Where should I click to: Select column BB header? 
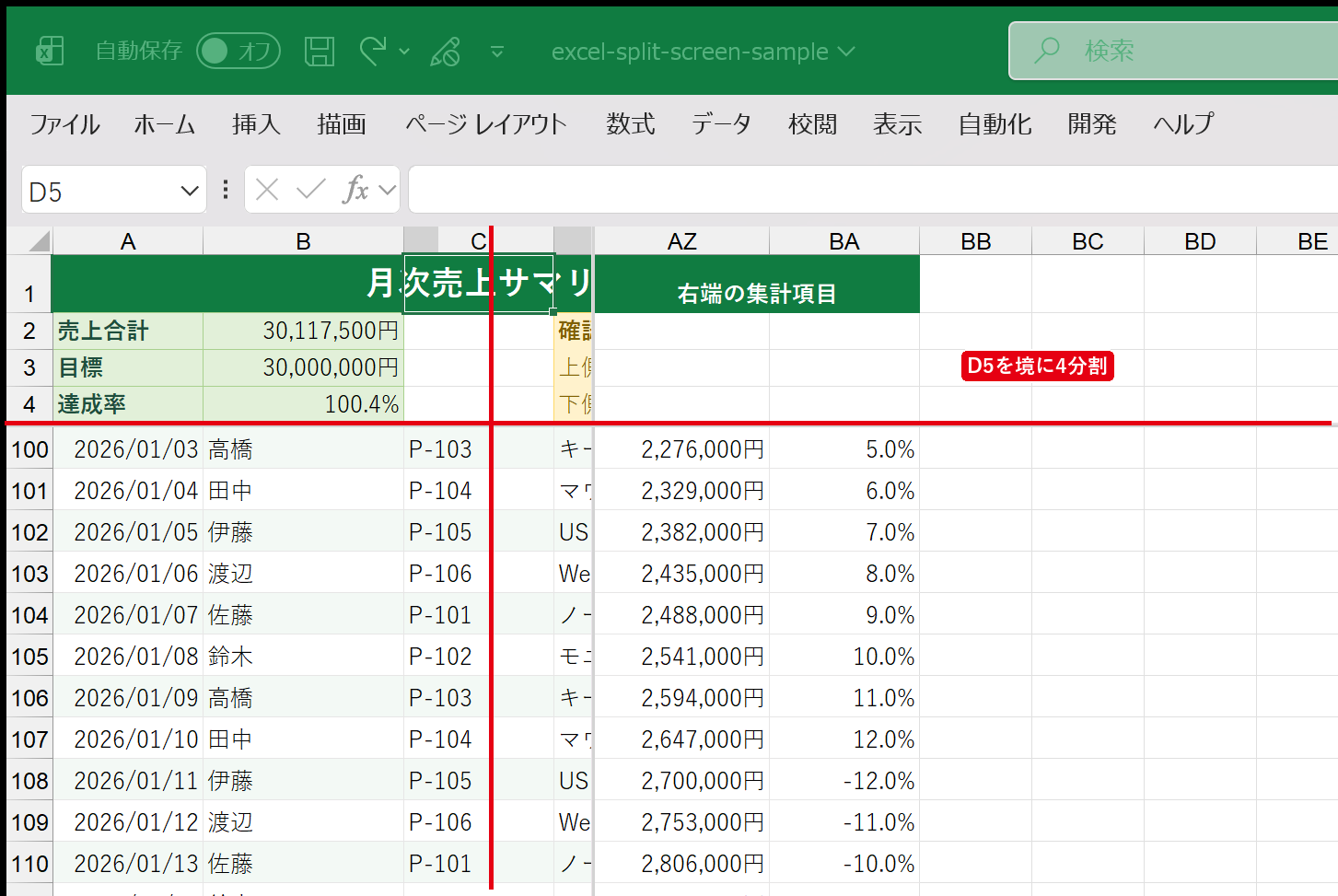pyautogui.click(x=976, y=241)
